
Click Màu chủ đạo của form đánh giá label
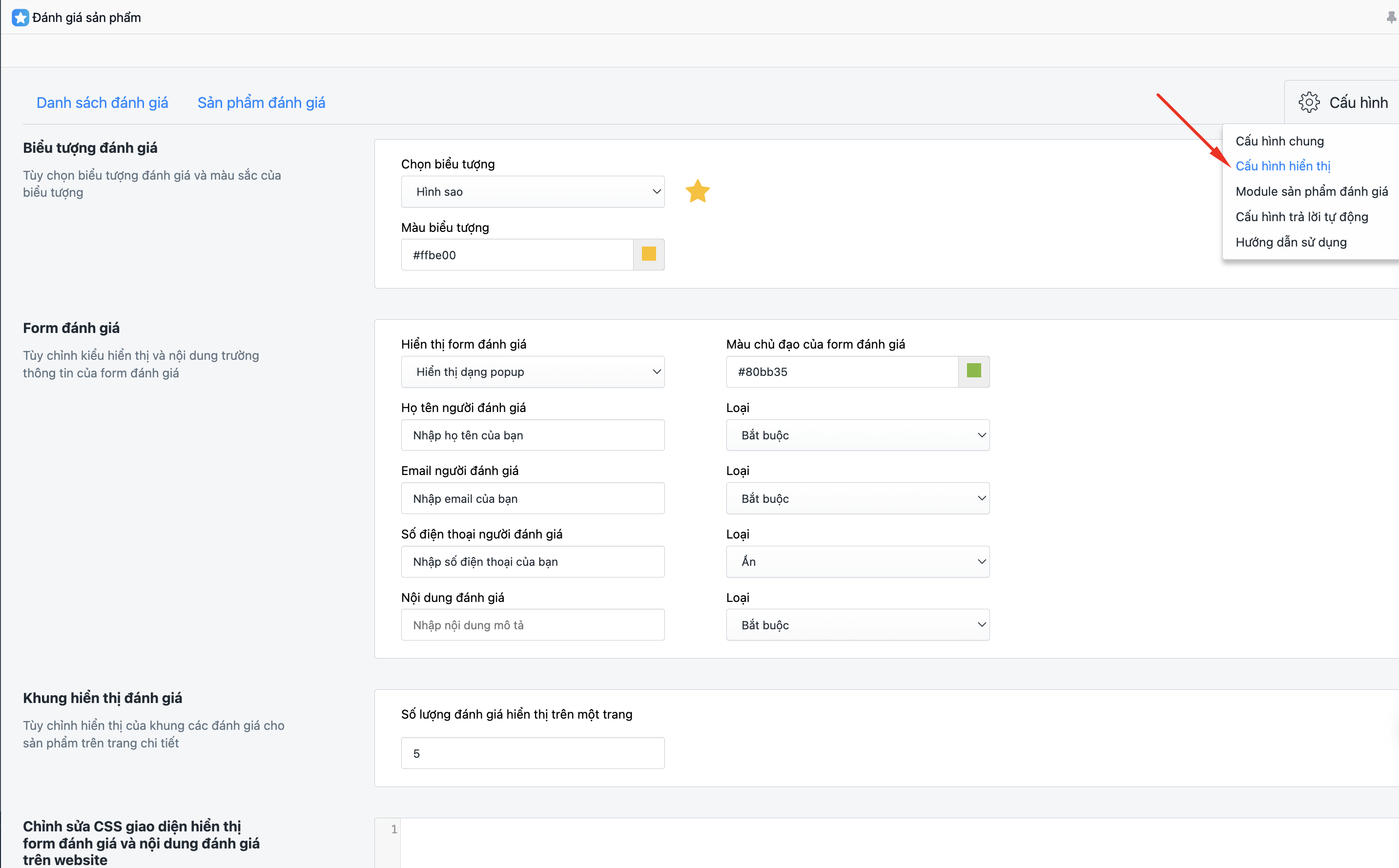pos(815,345)
